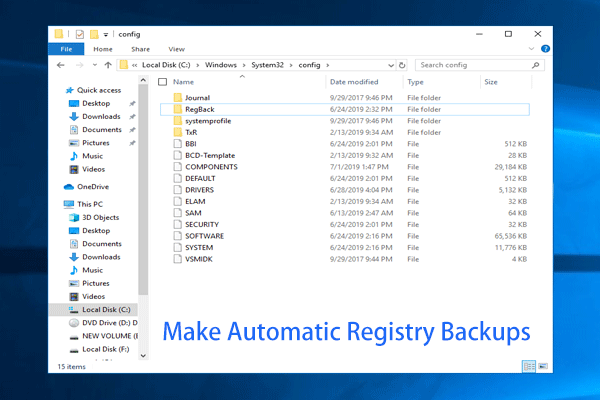Click the navigation pane scrollbar thumb
This screenshot has height=400, width=600.
tap(143, 190)
